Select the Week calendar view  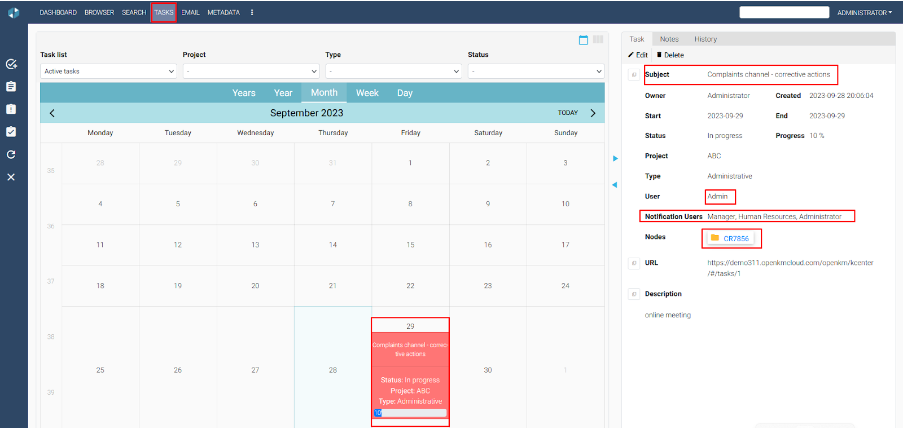367,93
